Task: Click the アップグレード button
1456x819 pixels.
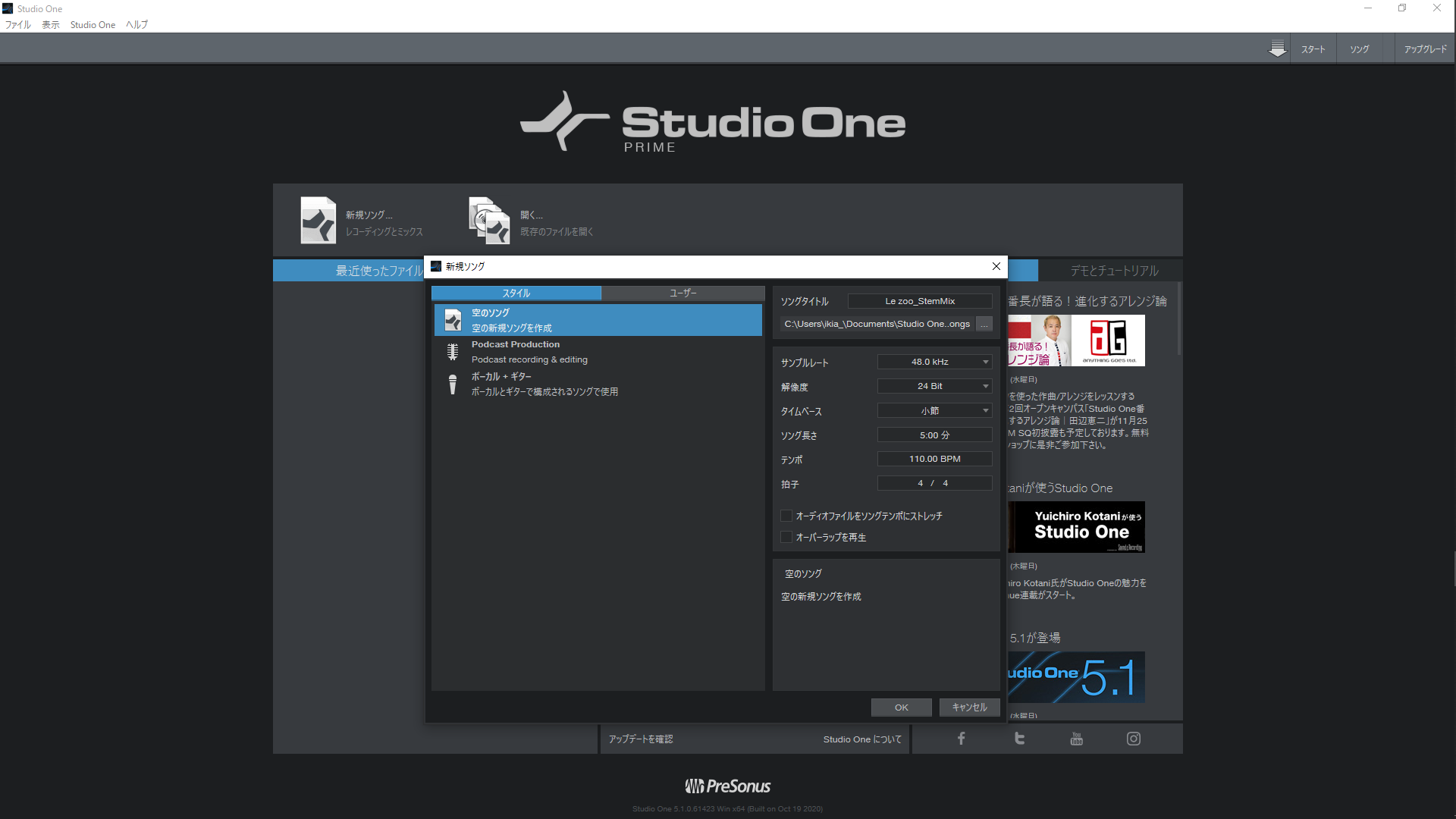Action: [x=1426, y=49]
